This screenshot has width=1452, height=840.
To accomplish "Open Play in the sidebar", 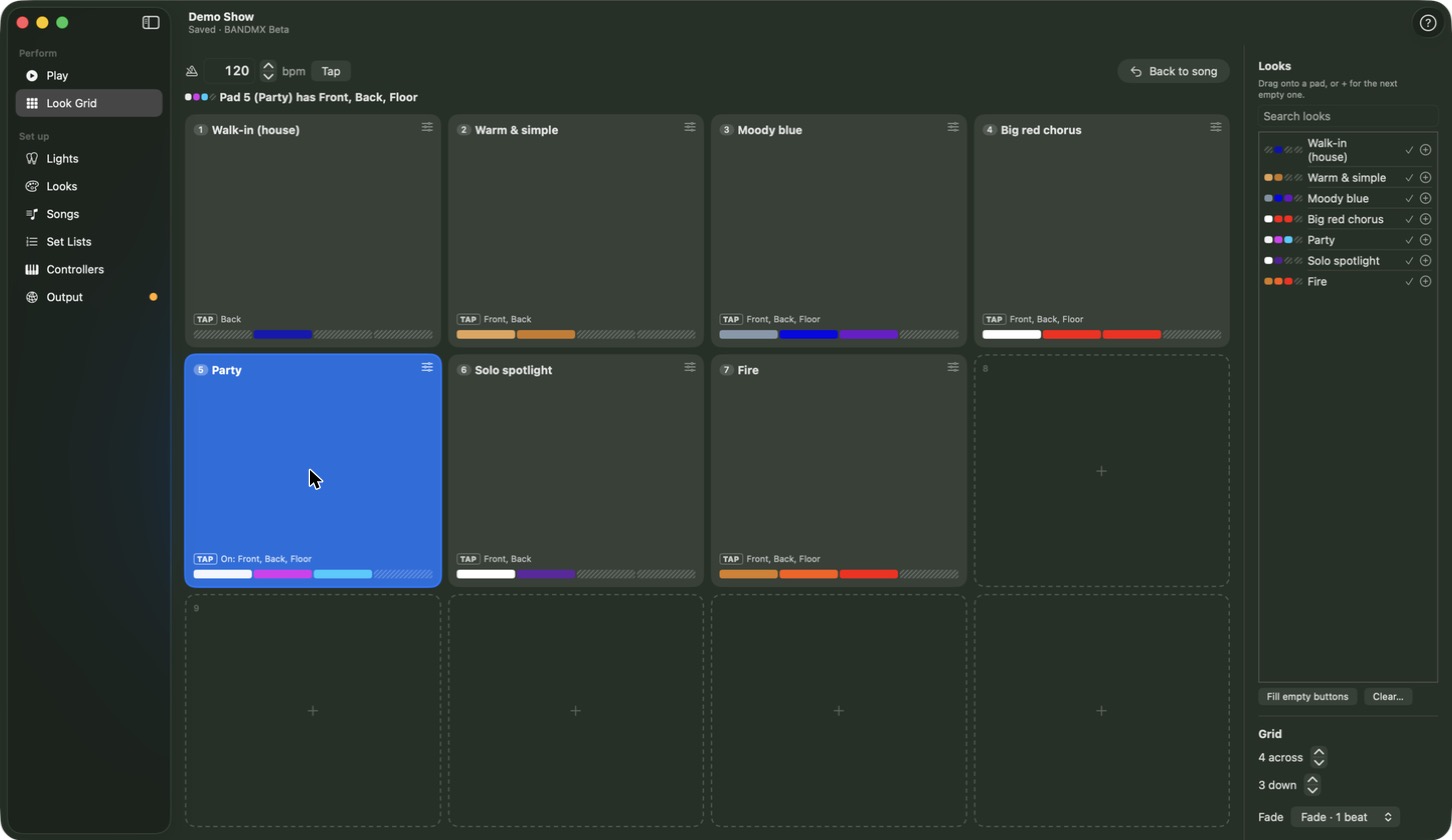I will (89, 76).
